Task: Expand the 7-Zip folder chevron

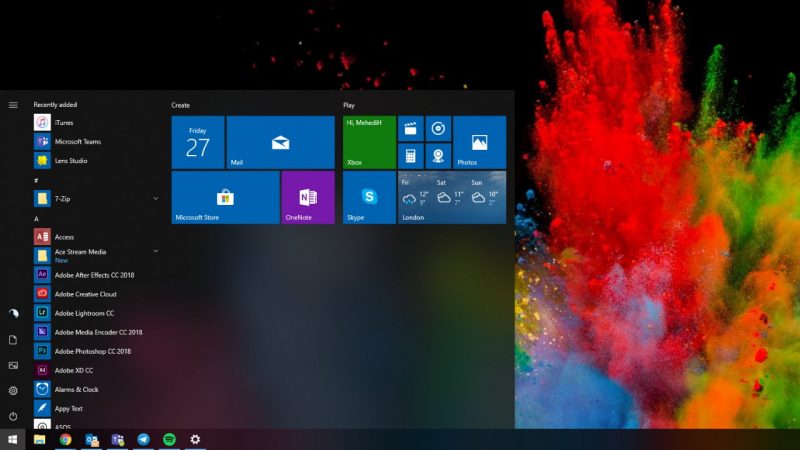Action: pos(156,198)
